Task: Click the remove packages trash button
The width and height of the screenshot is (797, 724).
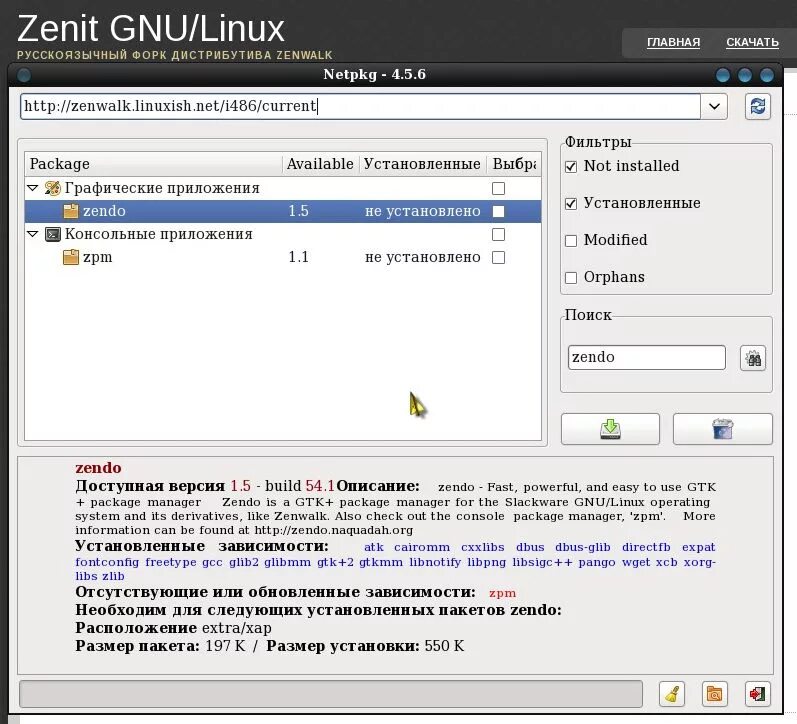Action: (x=722, y=429)
